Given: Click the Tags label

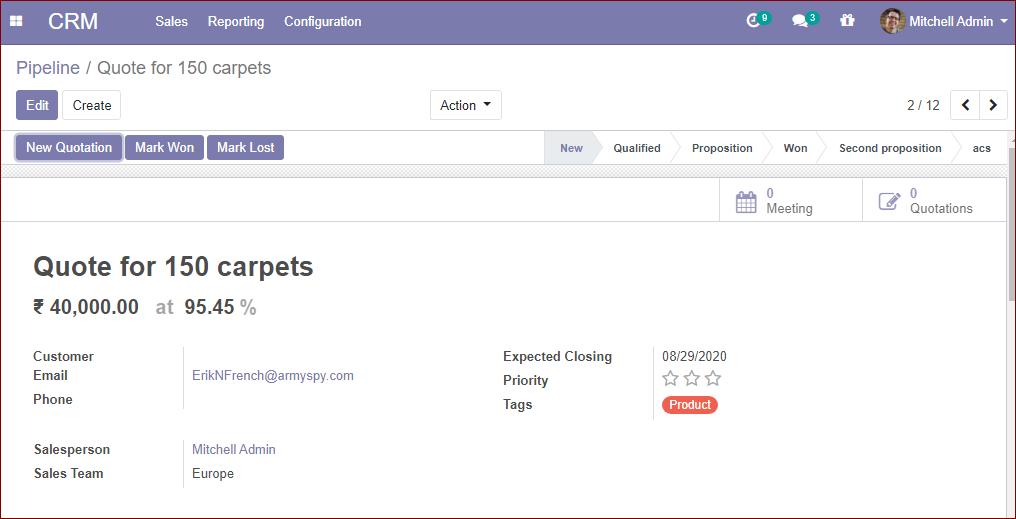Looking at the screenshot, I should pyautogui.click(x=518, y=404).
